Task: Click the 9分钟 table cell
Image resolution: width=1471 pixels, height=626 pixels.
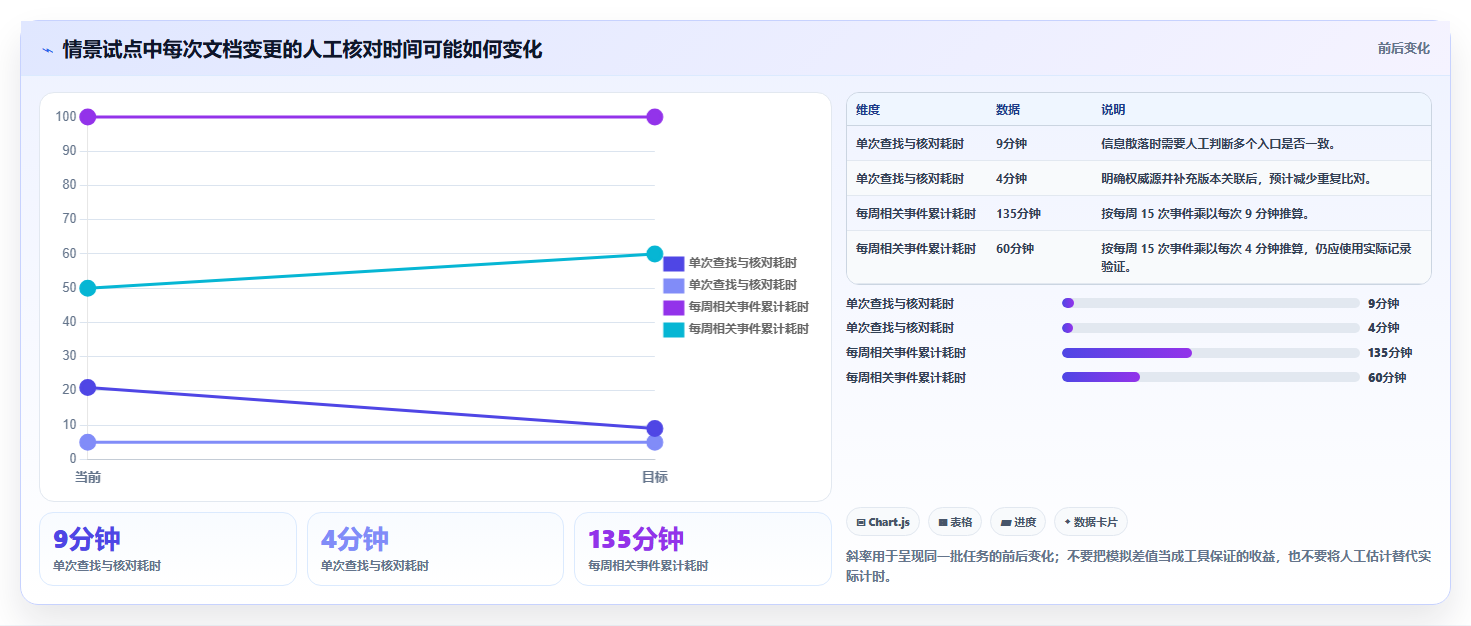Action: tap(1011, 144)
